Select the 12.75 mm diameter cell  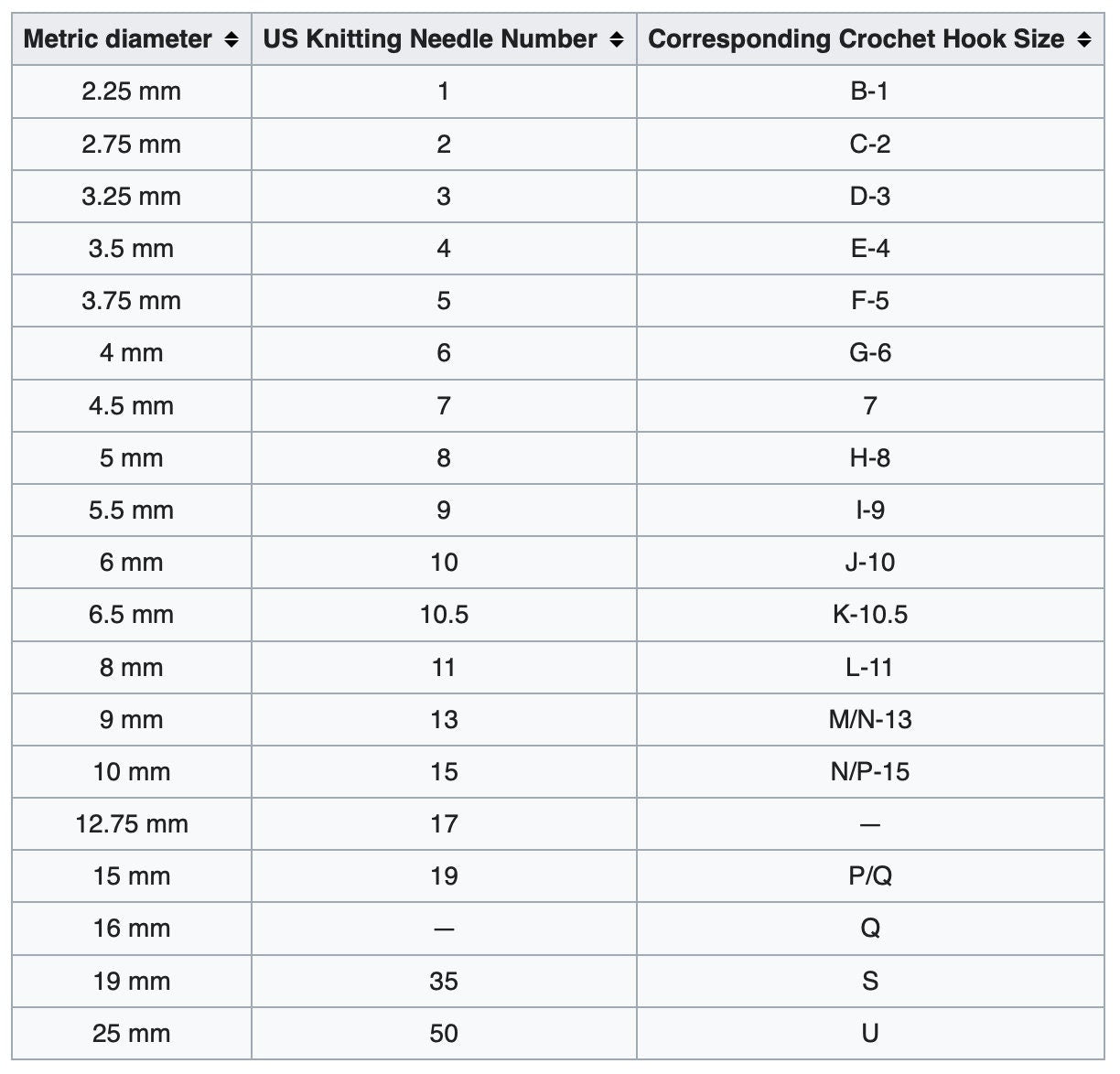pos(132,824)
